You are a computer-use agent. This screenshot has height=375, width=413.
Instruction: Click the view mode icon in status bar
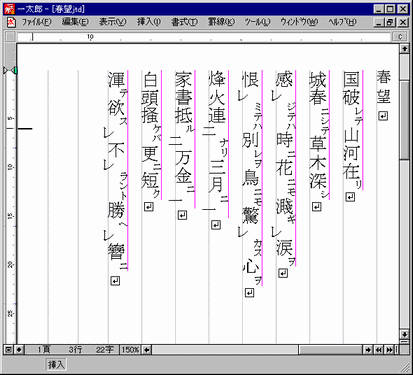tap(9, 350)
